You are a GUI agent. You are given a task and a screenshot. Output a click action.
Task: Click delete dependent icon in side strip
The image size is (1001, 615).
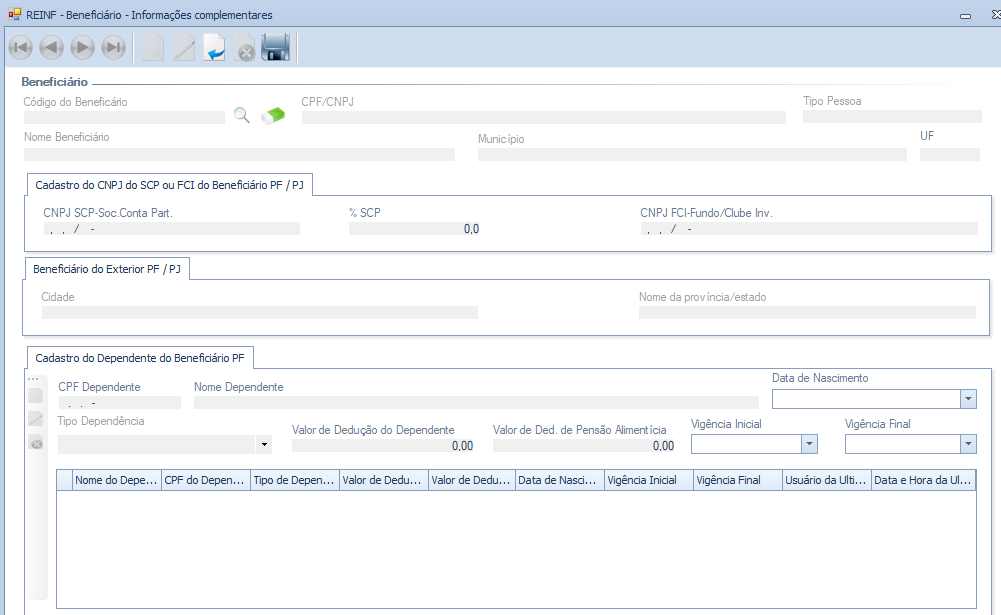click(36, 443)
